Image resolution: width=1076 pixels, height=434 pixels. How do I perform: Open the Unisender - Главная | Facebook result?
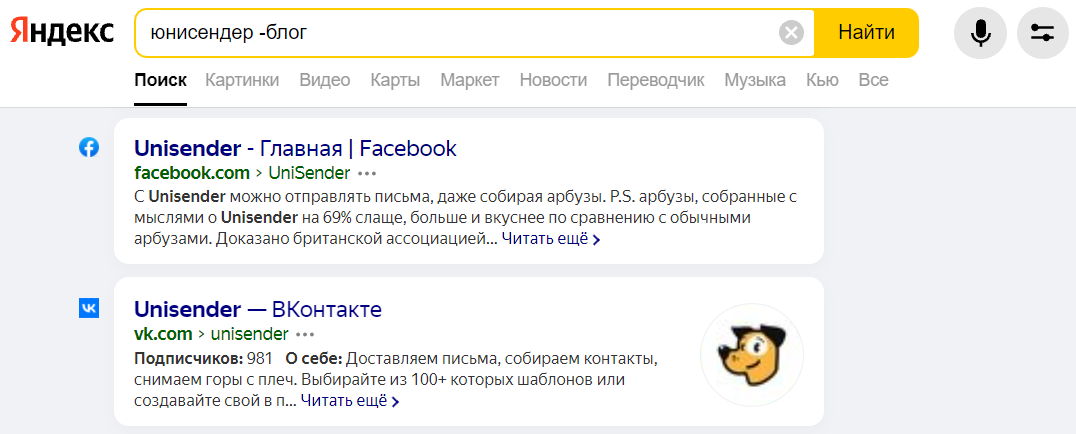coord(296,148)
